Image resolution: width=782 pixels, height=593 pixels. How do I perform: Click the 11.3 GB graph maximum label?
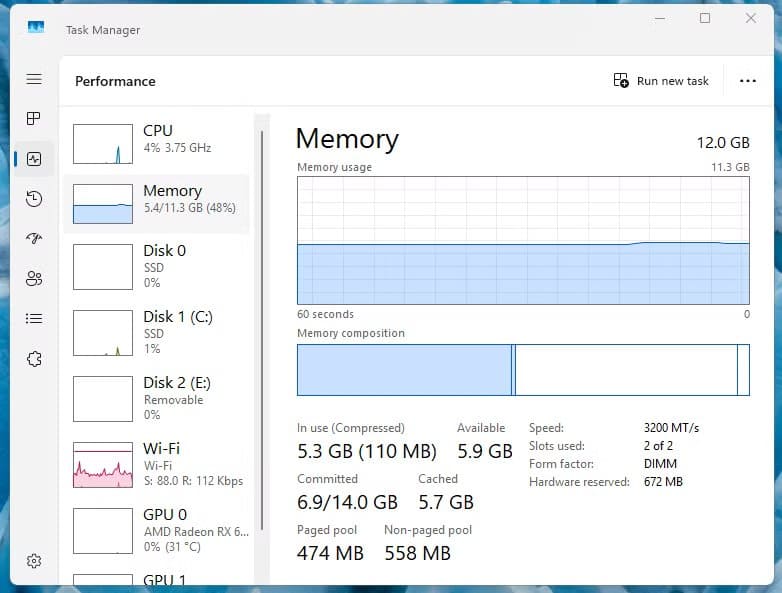730,167
